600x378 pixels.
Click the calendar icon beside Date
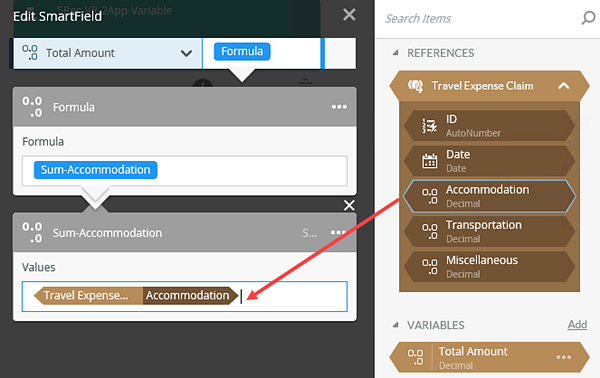[x=429, y=161]
